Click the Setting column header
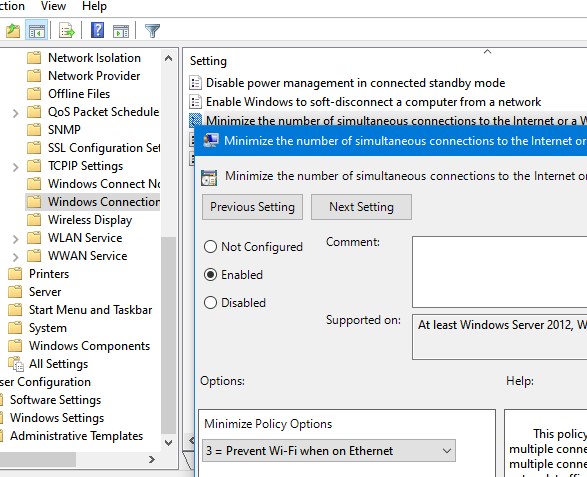This screenshot has height=477, width=587. tap(208, 61)
